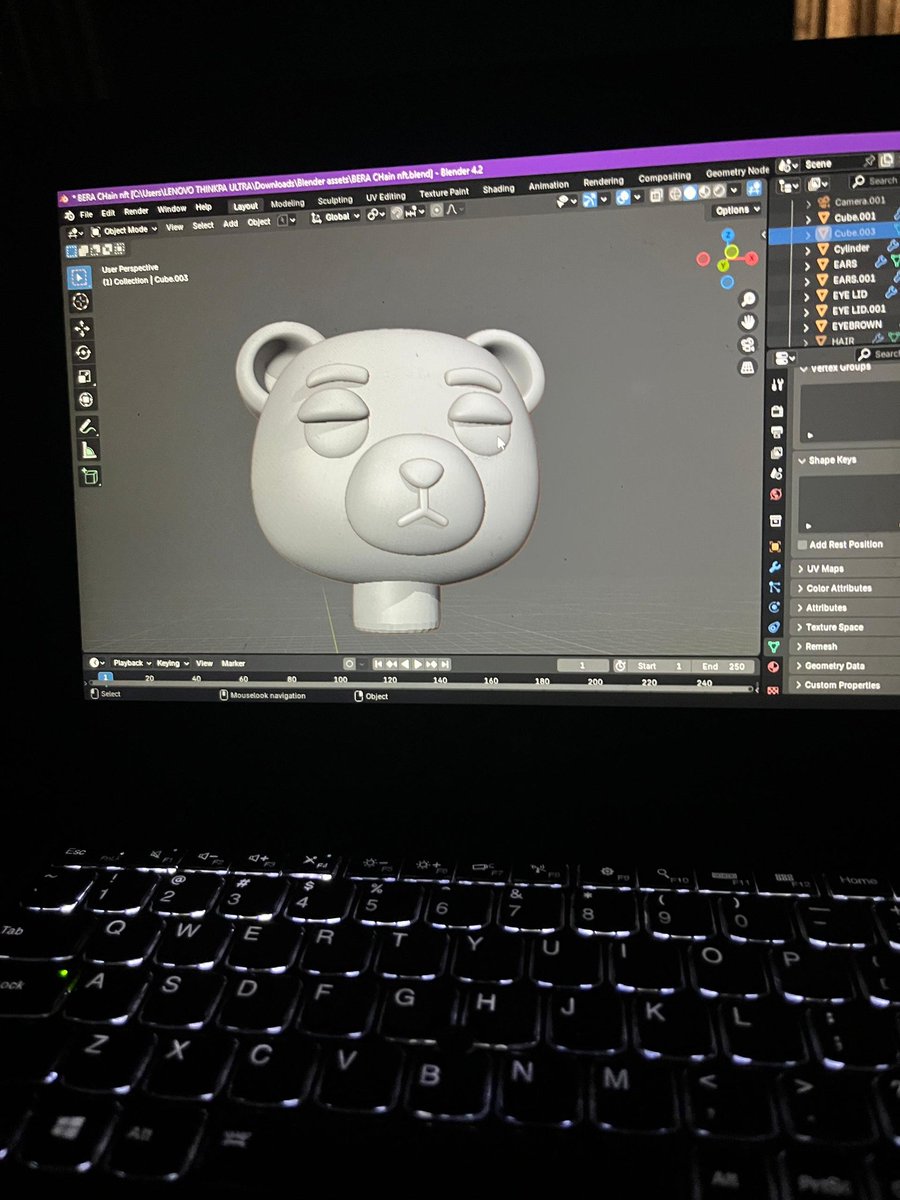Open the Modifiers wrench tab
Viewport: 900px width, 1200px height.
(x=775, y=567)
